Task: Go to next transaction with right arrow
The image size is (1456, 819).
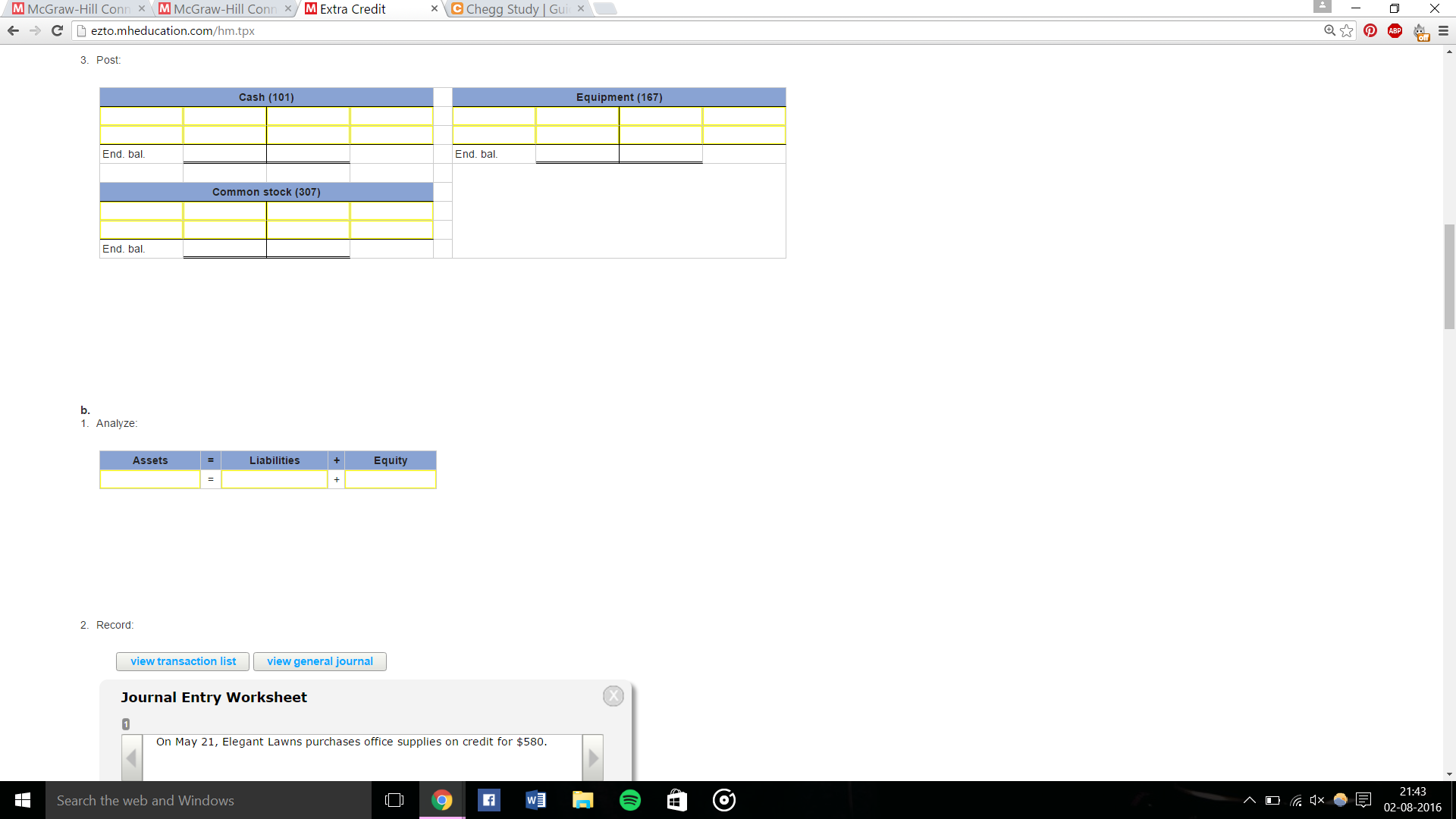Action: [593, 758]
